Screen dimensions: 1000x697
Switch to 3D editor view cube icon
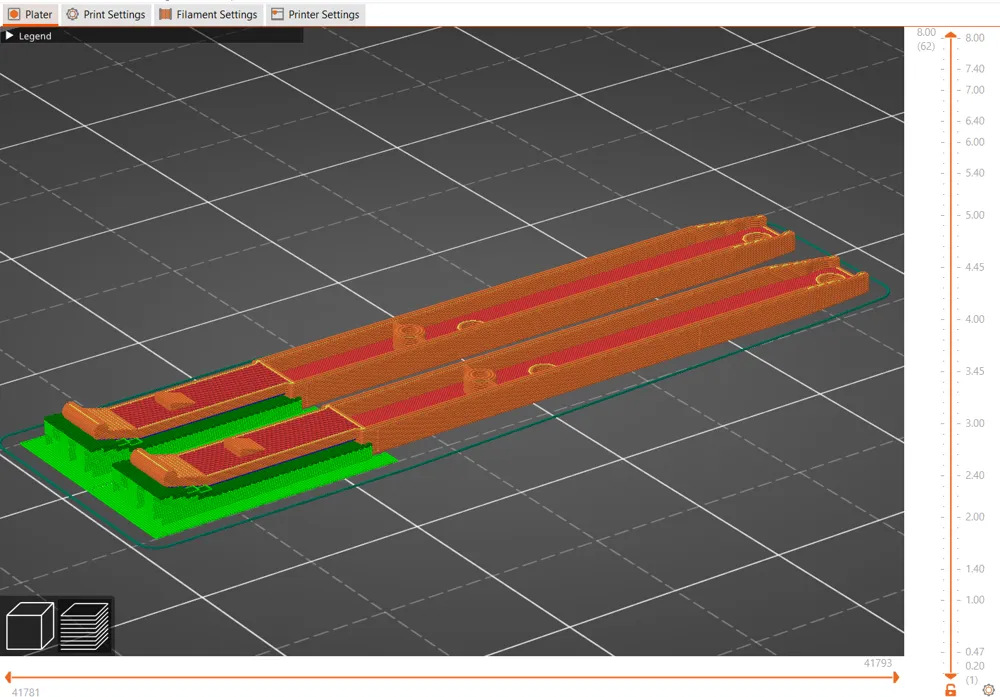(x=29, y=626)
